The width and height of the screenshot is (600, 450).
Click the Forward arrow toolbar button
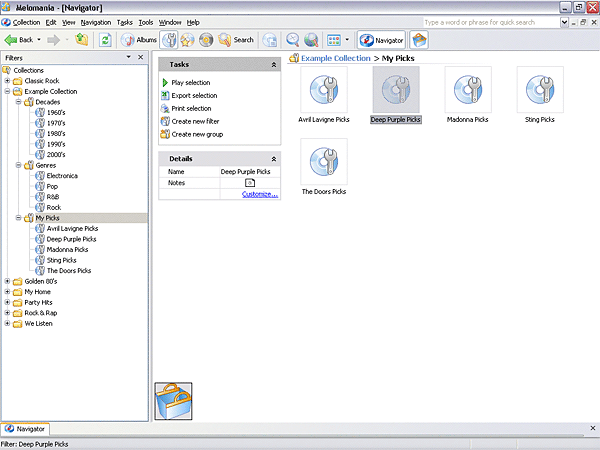click(x=54, y=40)
